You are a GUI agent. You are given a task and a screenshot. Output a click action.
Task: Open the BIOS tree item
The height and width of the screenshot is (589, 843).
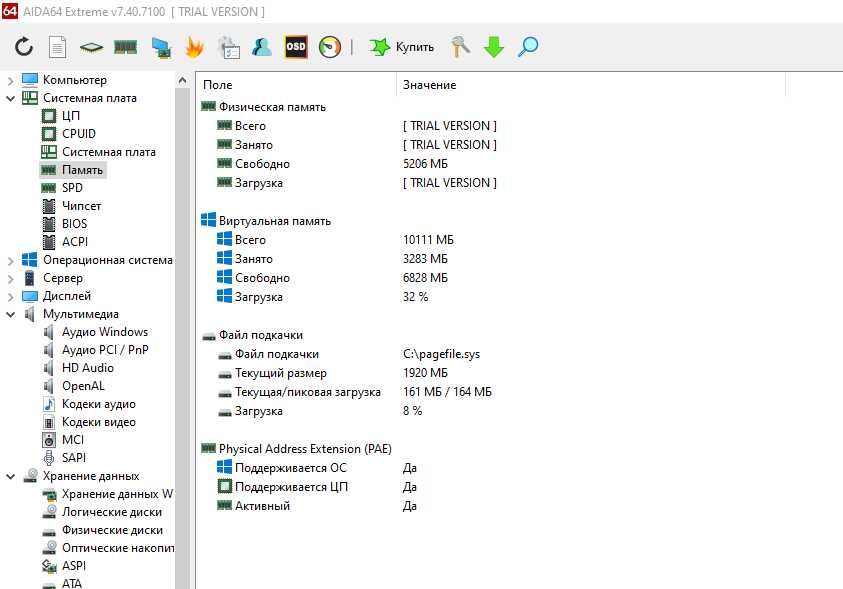74,224
